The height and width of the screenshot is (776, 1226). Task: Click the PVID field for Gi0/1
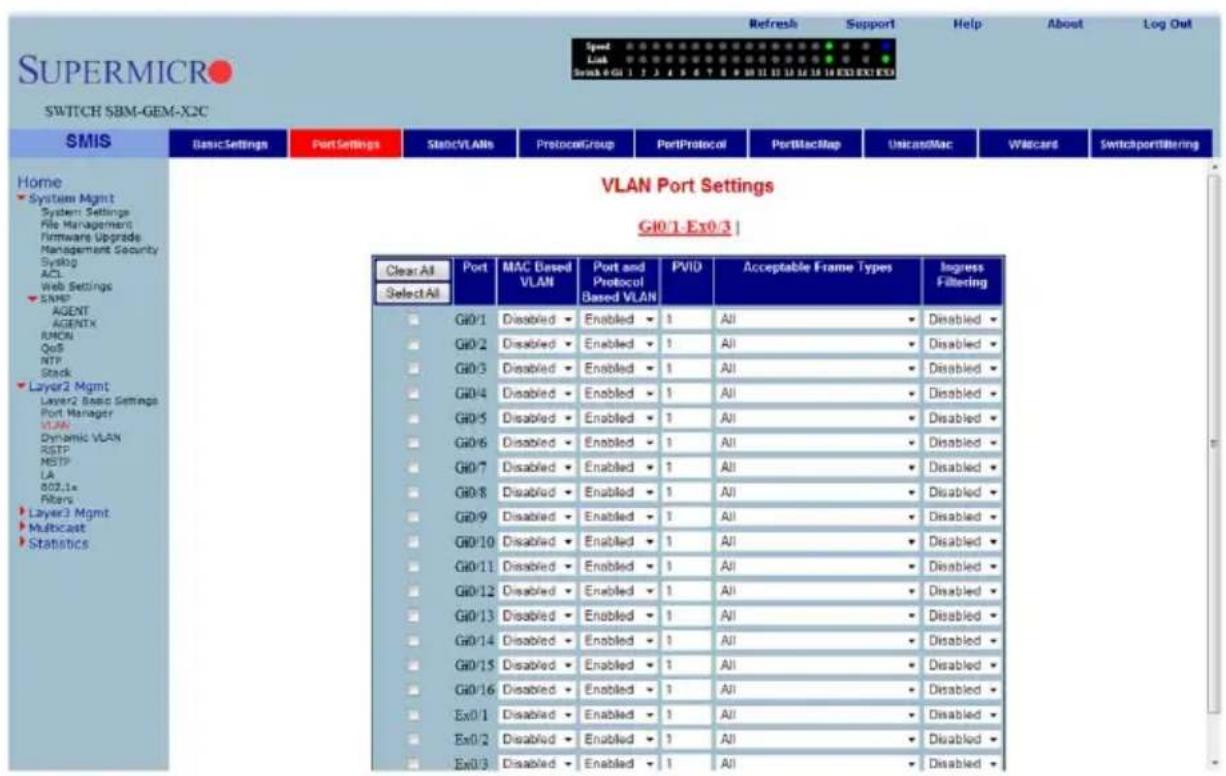tap(684, 319)
